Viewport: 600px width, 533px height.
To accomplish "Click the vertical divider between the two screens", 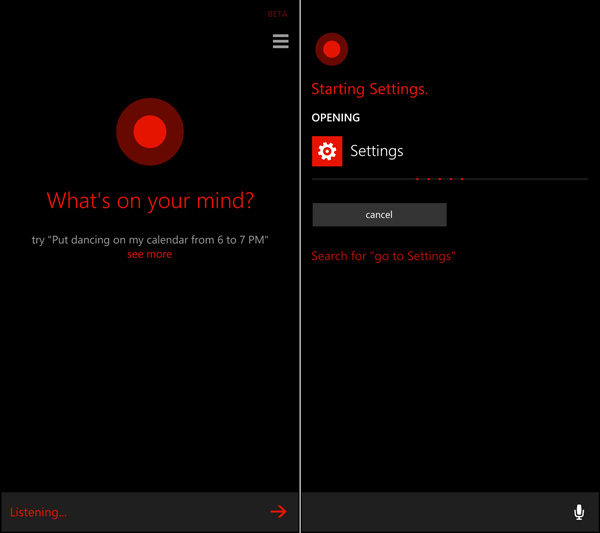I will [x=300, y=266].
